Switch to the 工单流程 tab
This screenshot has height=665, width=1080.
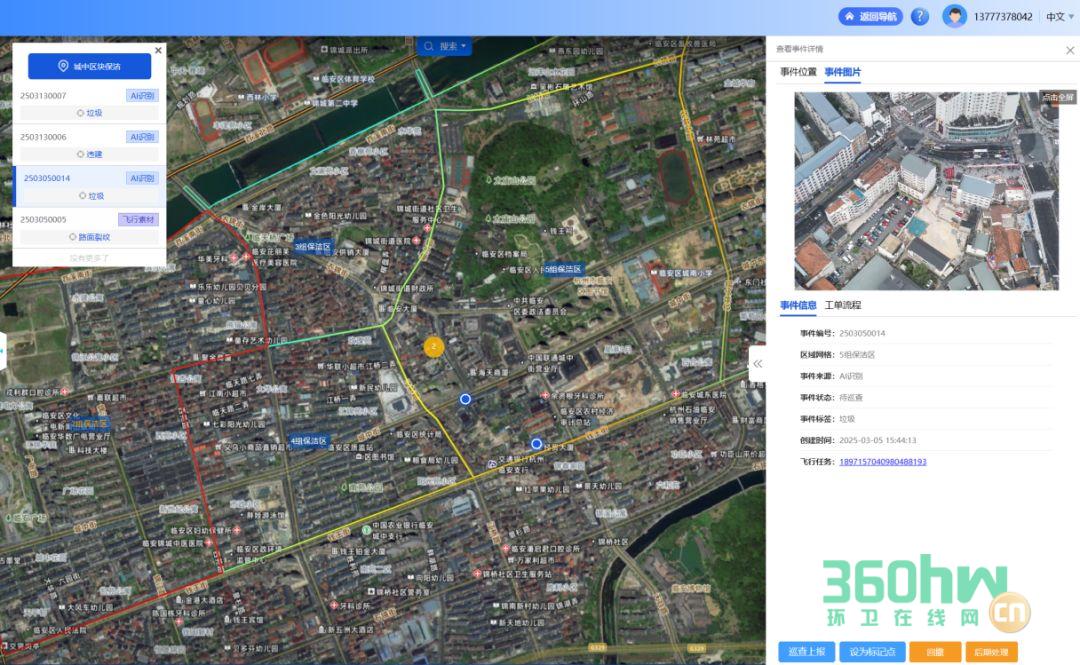pyautogui.click(x=842, y=305)
